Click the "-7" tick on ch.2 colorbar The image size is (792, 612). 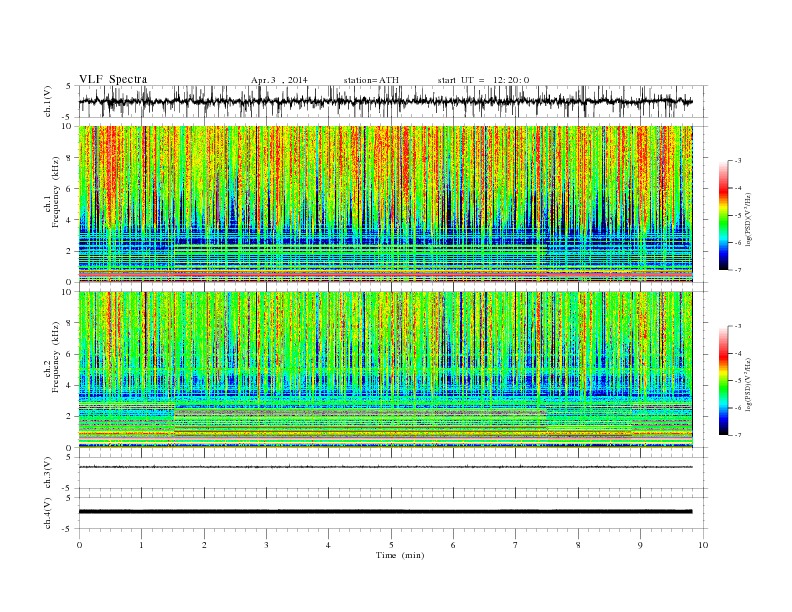tap(737, 435)
